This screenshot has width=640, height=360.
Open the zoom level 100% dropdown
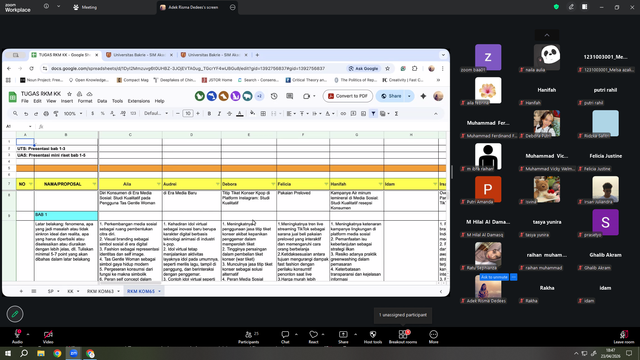tap(73, 113)
